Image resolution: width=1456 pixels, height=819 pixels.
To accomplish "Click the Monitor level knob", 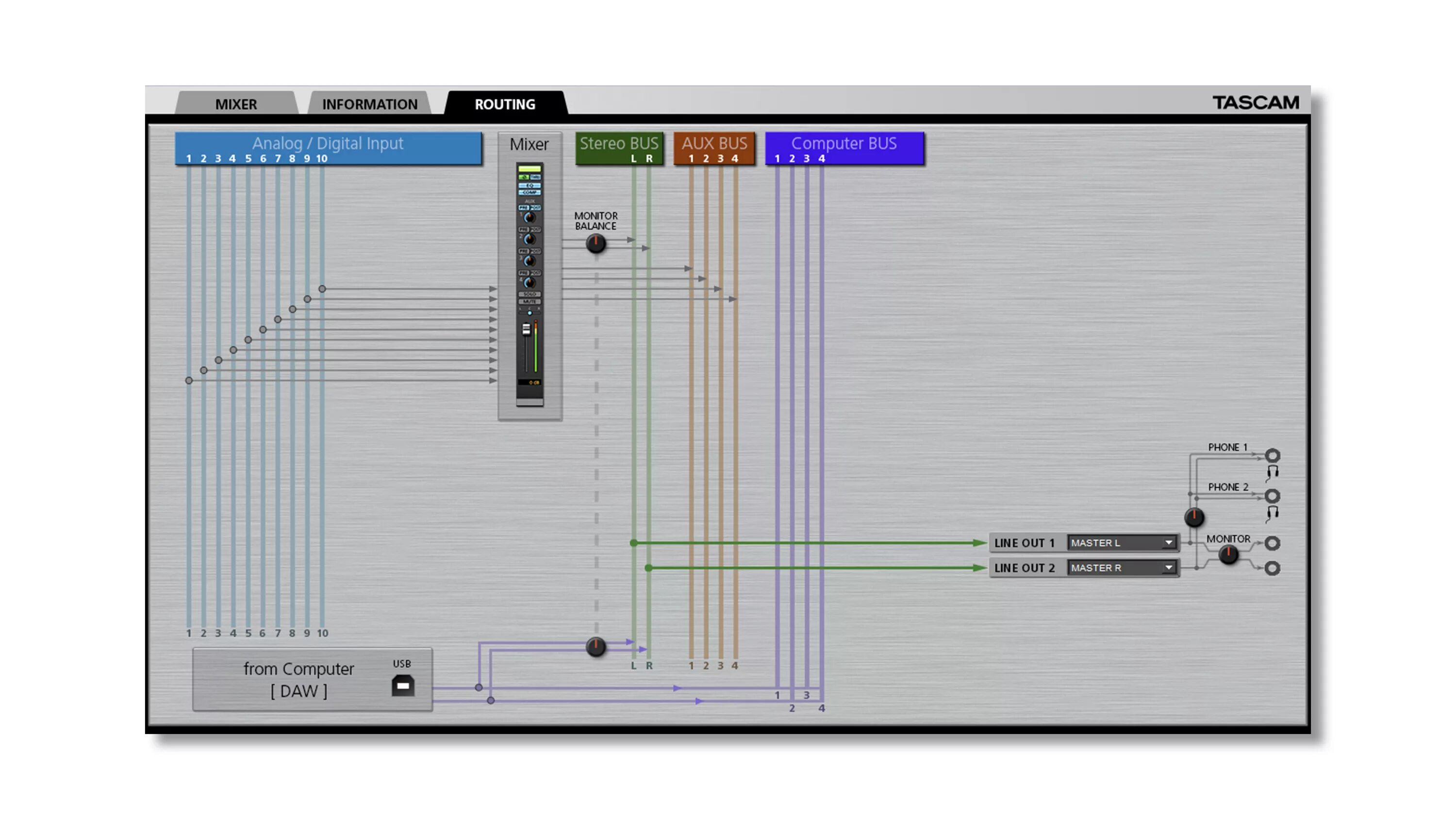I will [1228, 555].
